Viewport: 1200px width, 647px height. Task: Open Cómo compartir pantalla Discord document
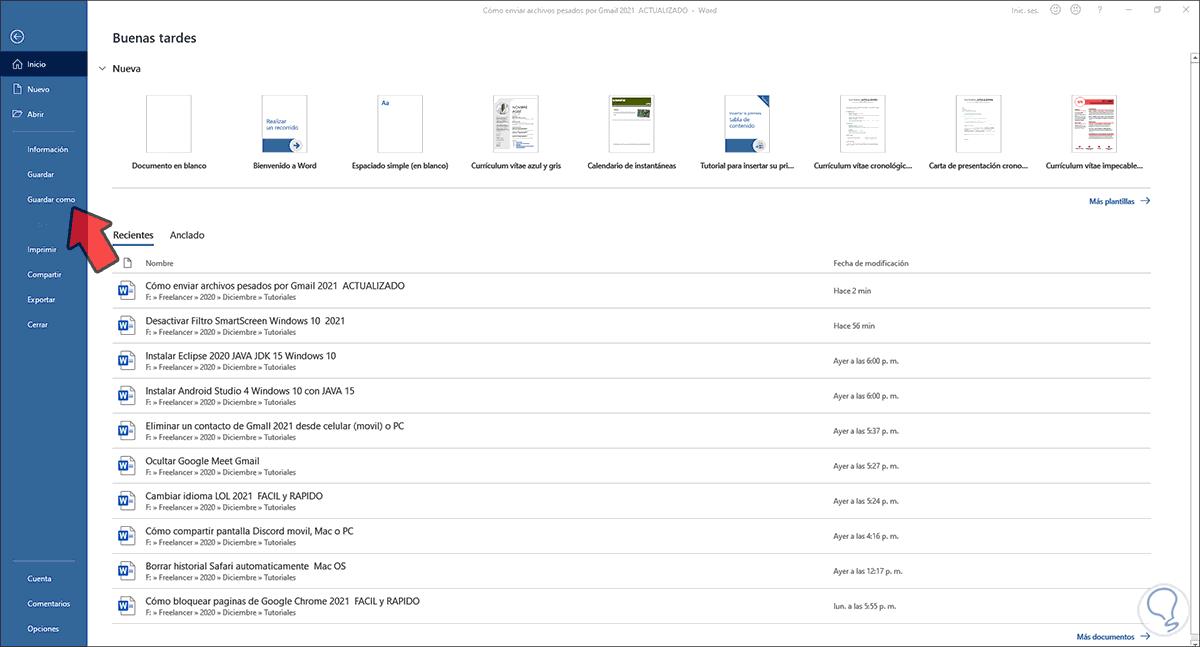(632, 536)
